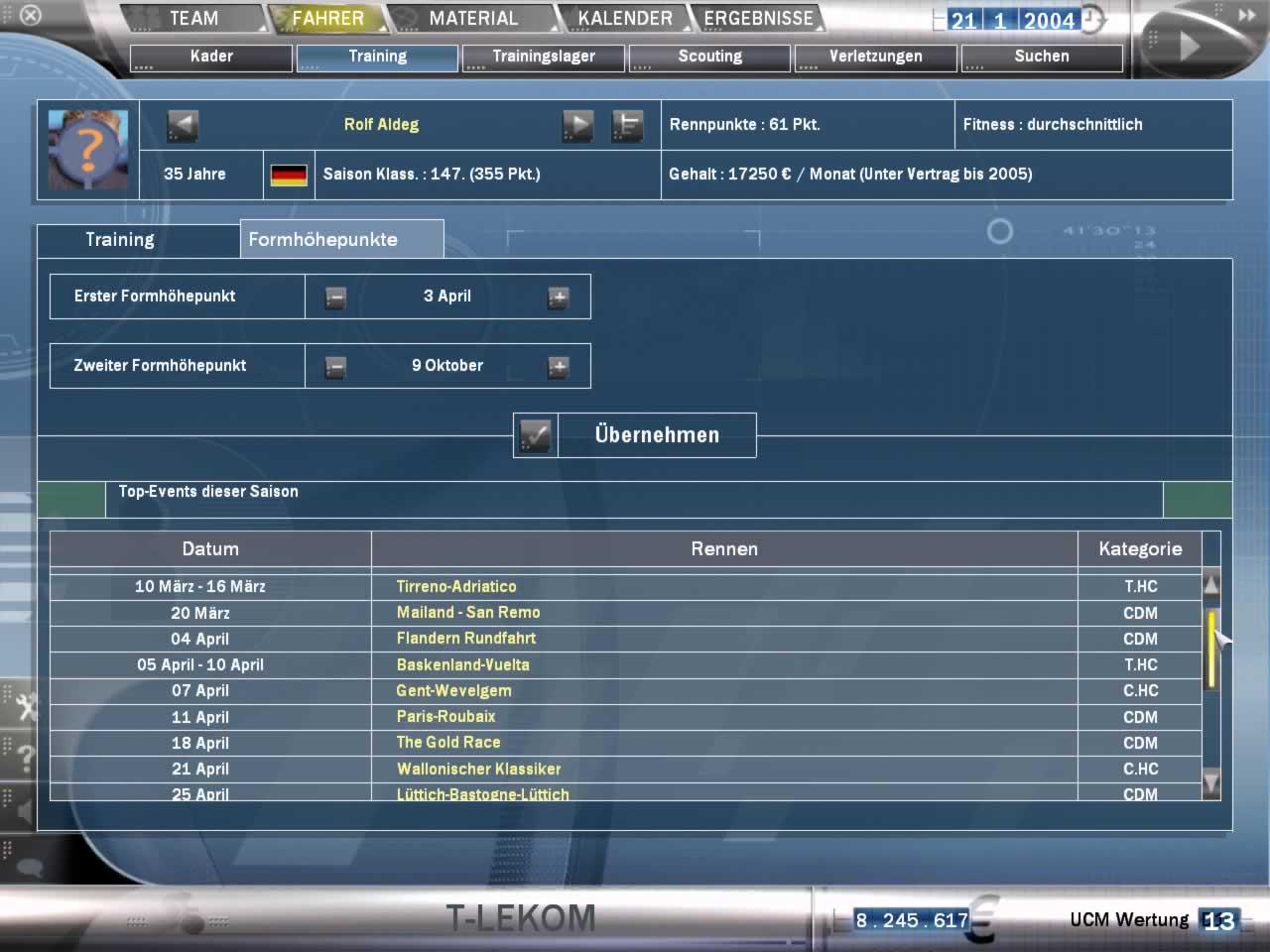Click rider name Rolf Aldeg

point(381,125)
